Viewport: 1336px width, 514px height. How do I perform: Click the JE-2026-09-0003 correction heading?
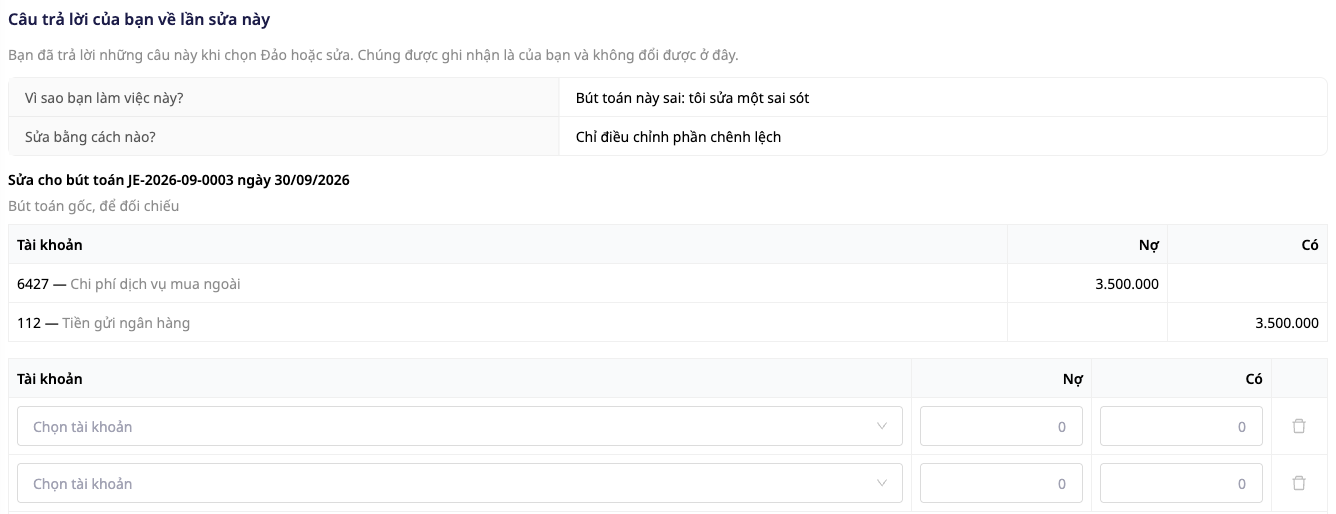click(179, 180)
